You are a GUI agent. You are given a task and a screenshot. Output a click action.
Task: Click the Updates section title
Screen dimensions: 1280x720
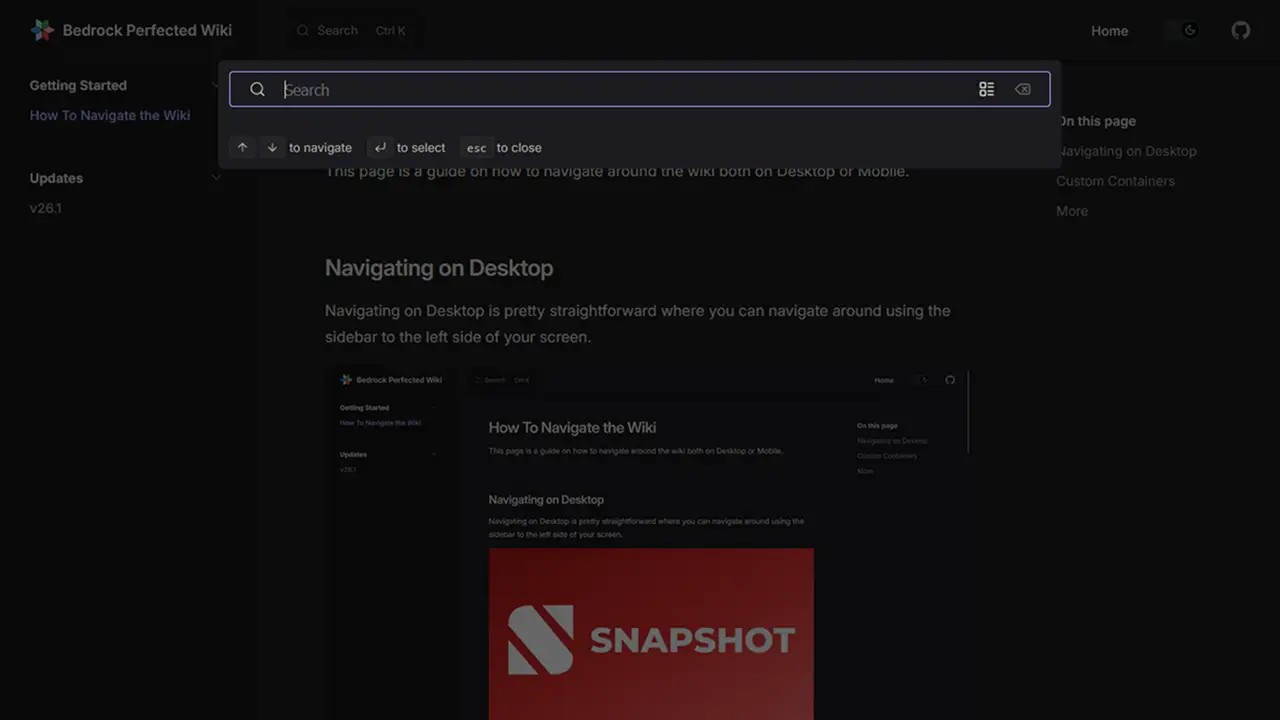click(x=56, y=178)
